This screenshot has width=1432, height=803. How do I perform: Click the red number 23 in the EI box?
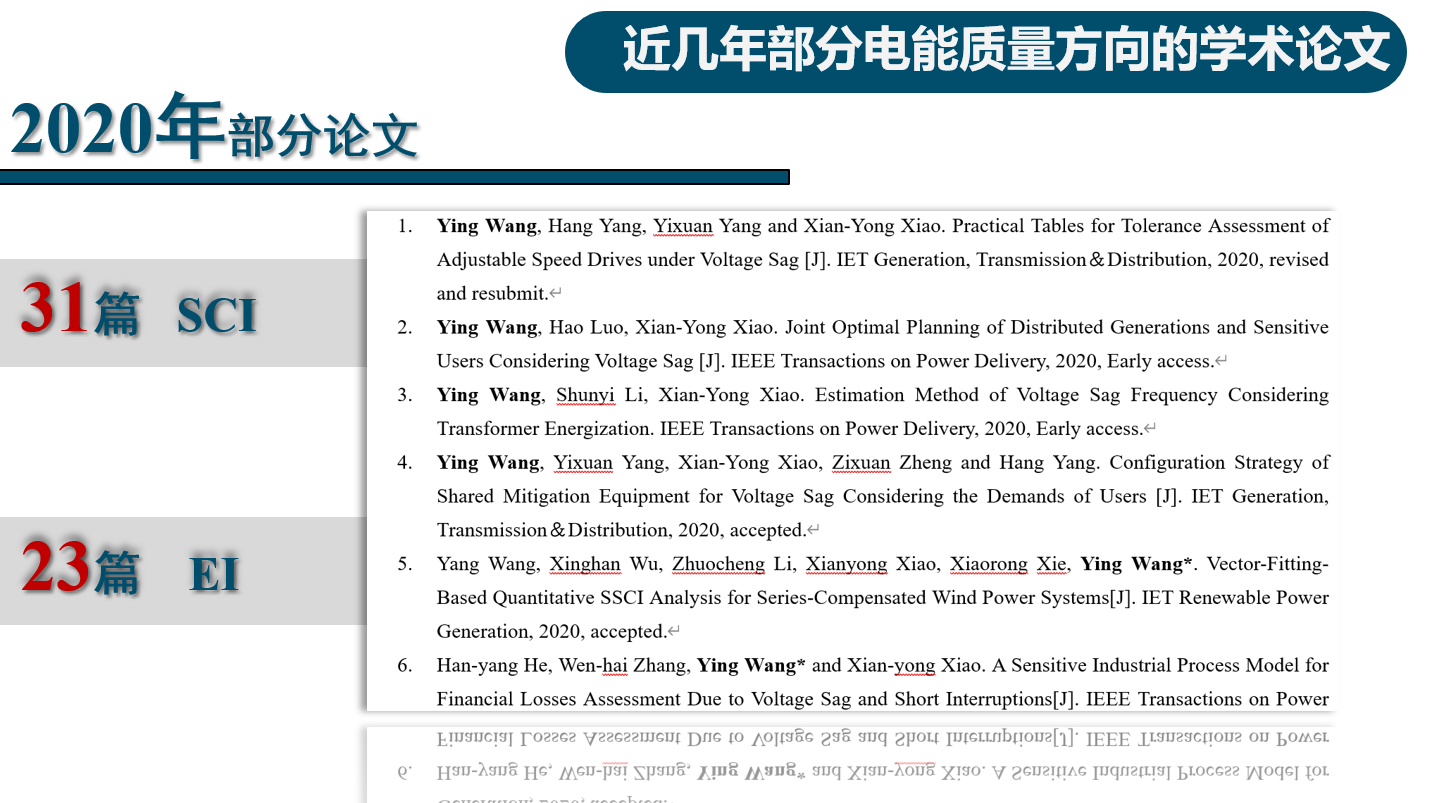[54, 567]
